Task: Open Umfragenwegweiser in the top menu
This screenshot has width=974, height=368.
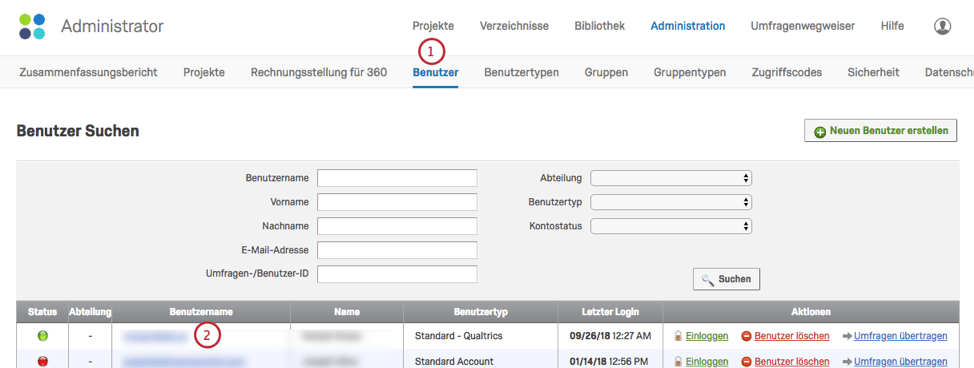Action: (x=803, y=26)
